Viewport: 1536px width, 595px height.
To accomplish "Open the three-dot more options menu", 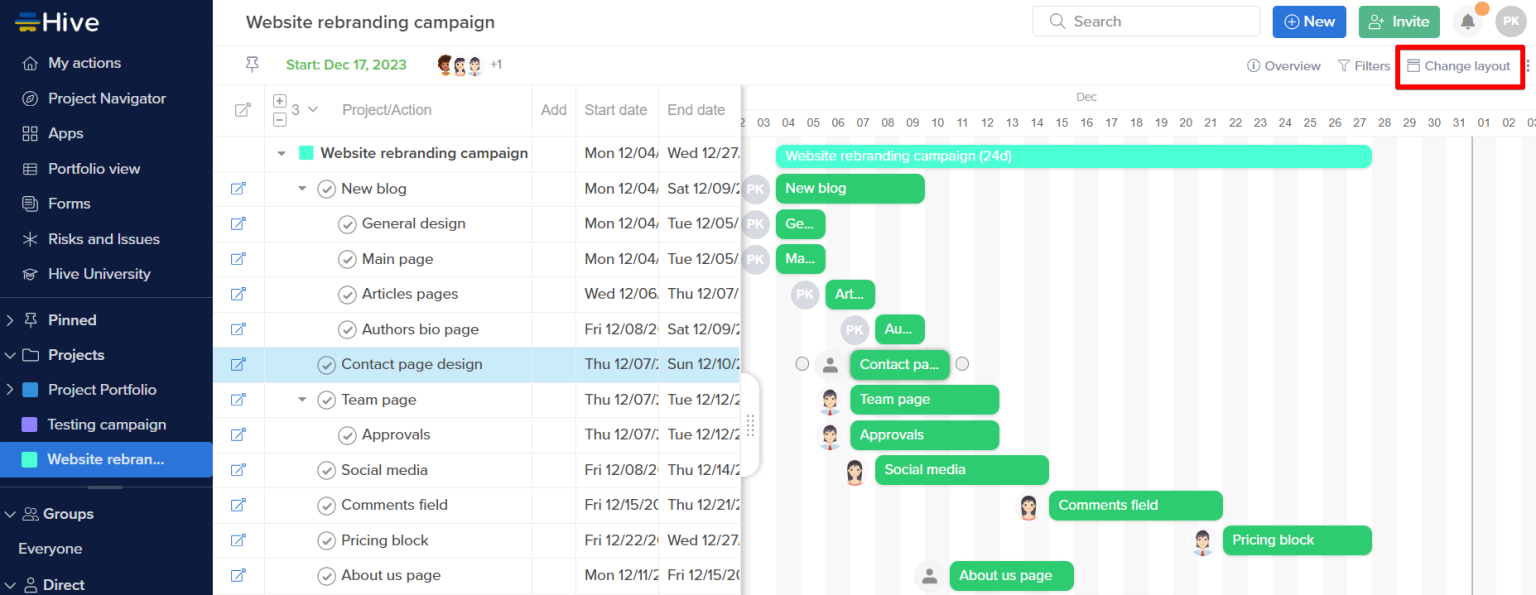I will [1527, 66].
